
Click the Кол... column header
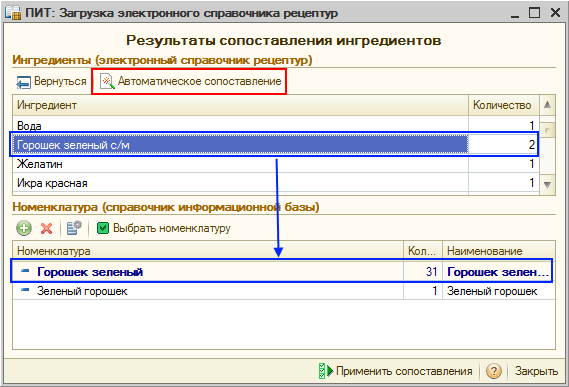[x=423, y=251]
